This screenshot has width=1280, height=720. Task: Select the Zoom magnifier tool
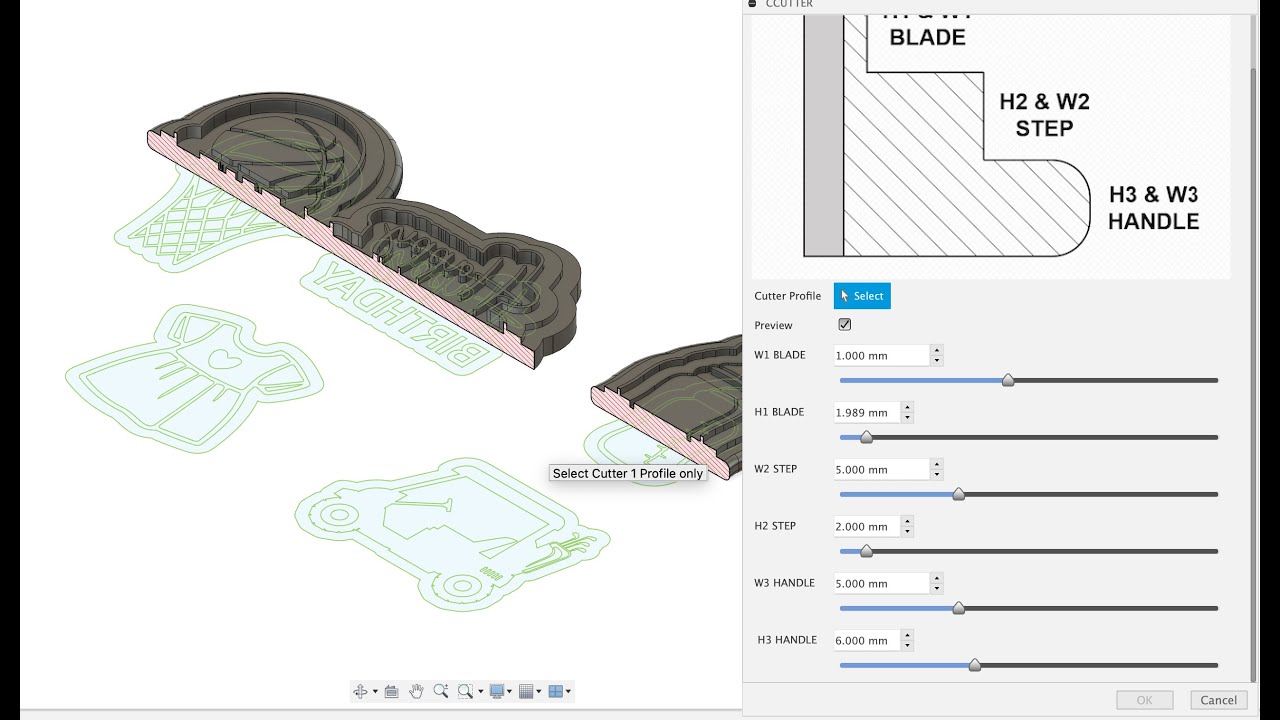click(x=441, y=691)
